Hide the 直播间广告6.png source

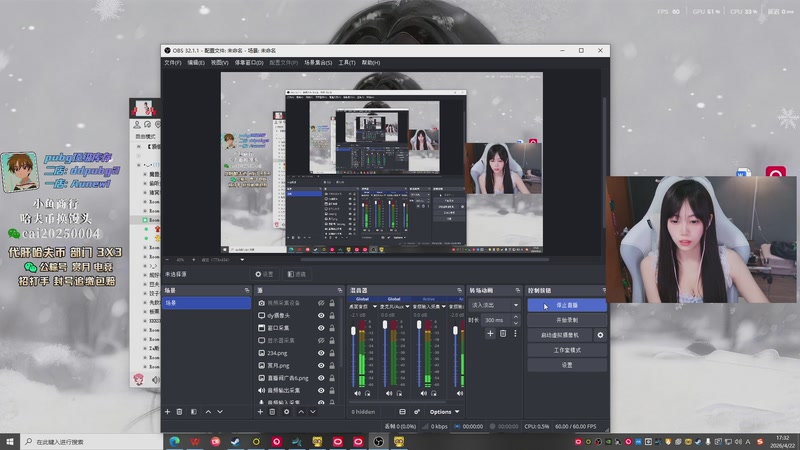321,378
